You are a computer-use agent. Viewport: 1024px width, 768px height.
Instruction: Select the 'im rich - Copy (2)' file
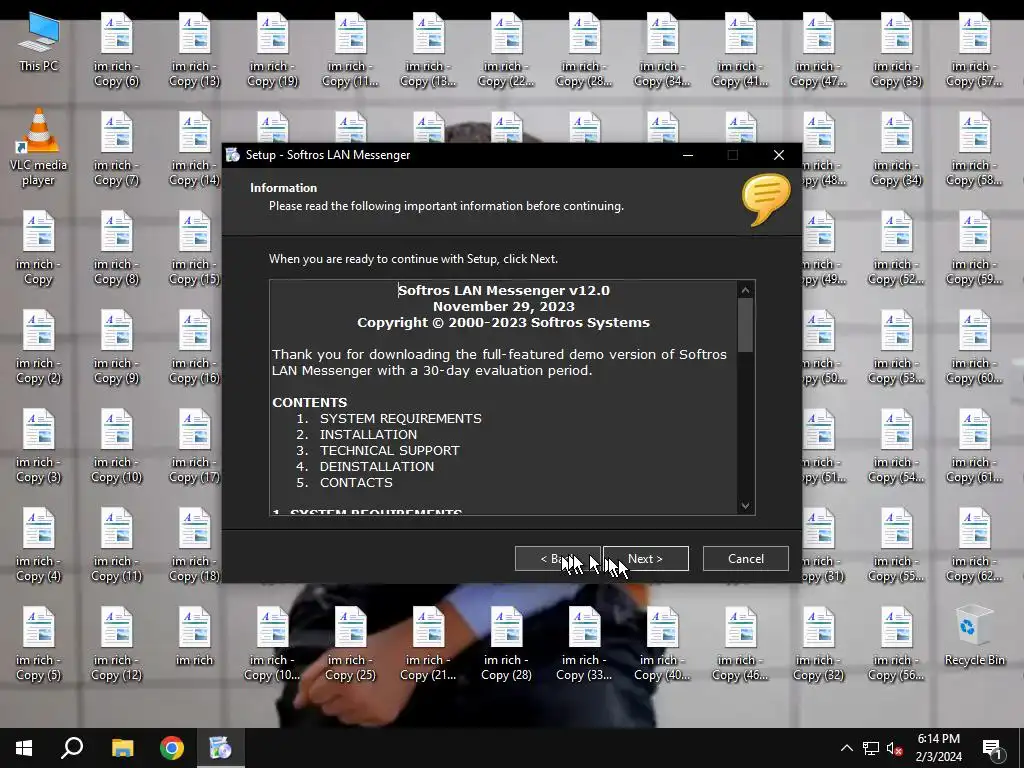[38, 348]
